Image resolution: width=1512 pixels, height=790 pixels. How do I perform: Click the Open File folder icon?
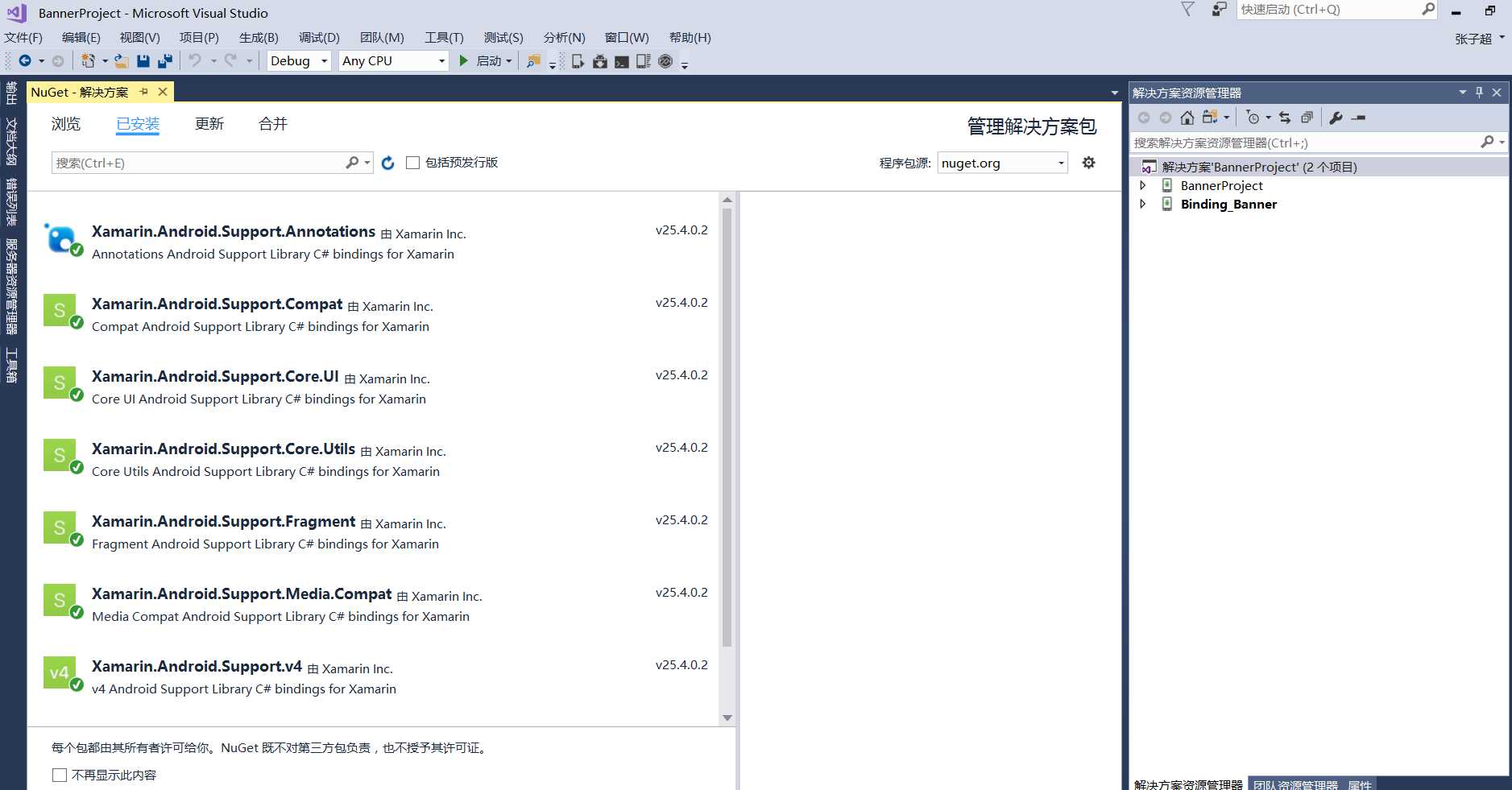(x=122, y=60)
